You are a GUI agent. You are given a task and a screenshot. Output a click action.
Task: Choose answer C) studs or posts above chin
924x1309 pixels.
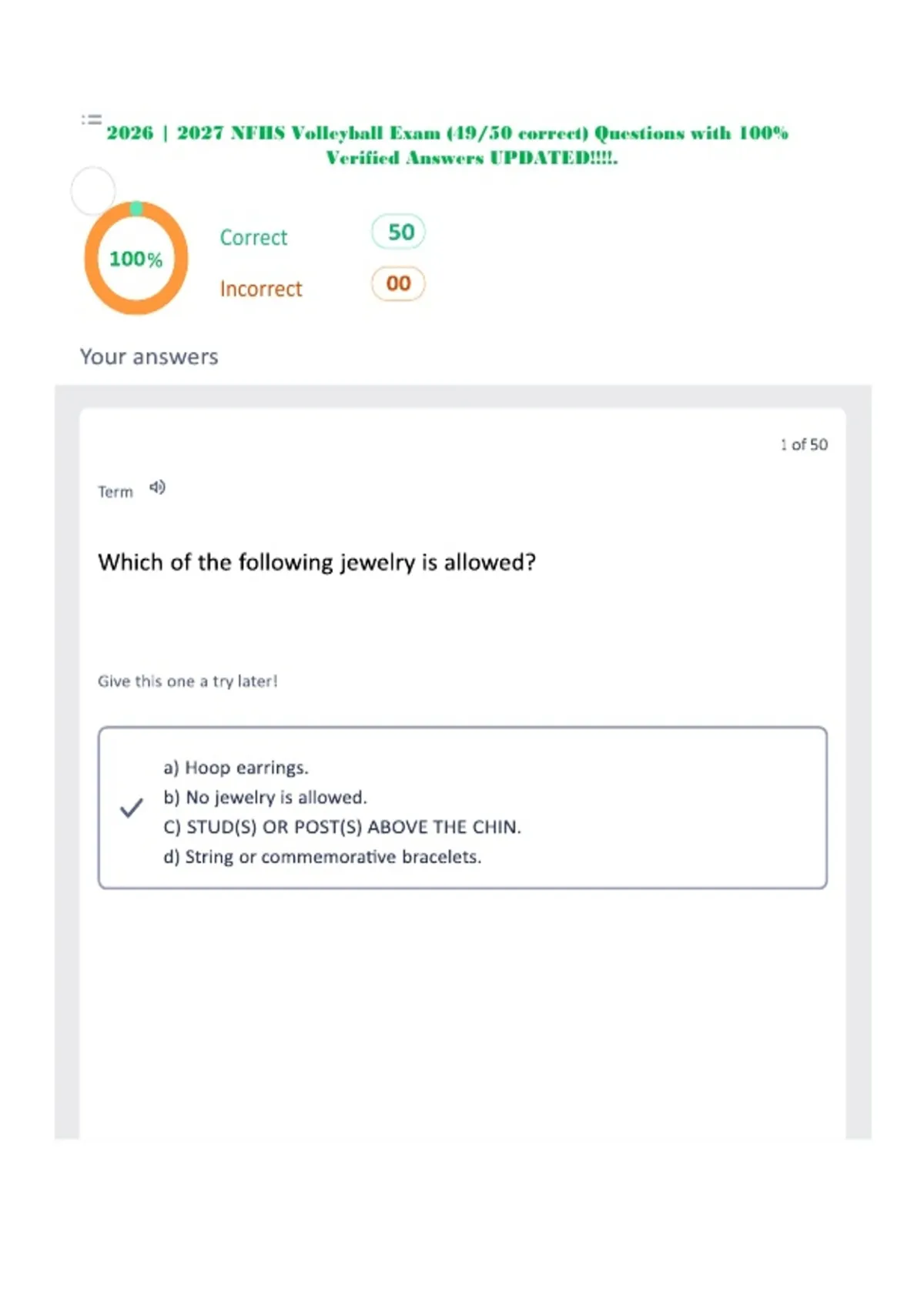coord(342,827)
